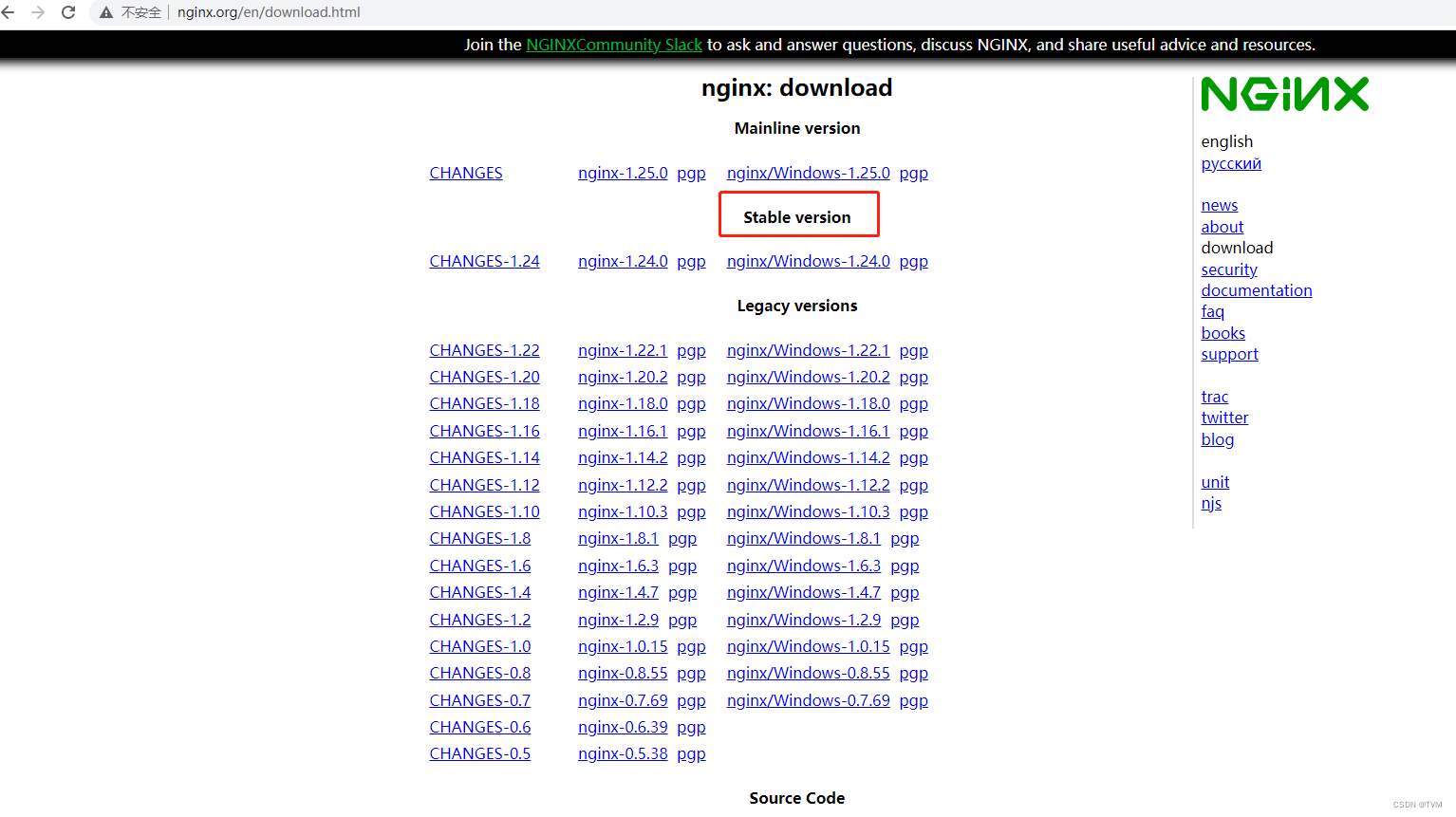
Task: Download nginx-1.18.0
Action: (623, 403)
